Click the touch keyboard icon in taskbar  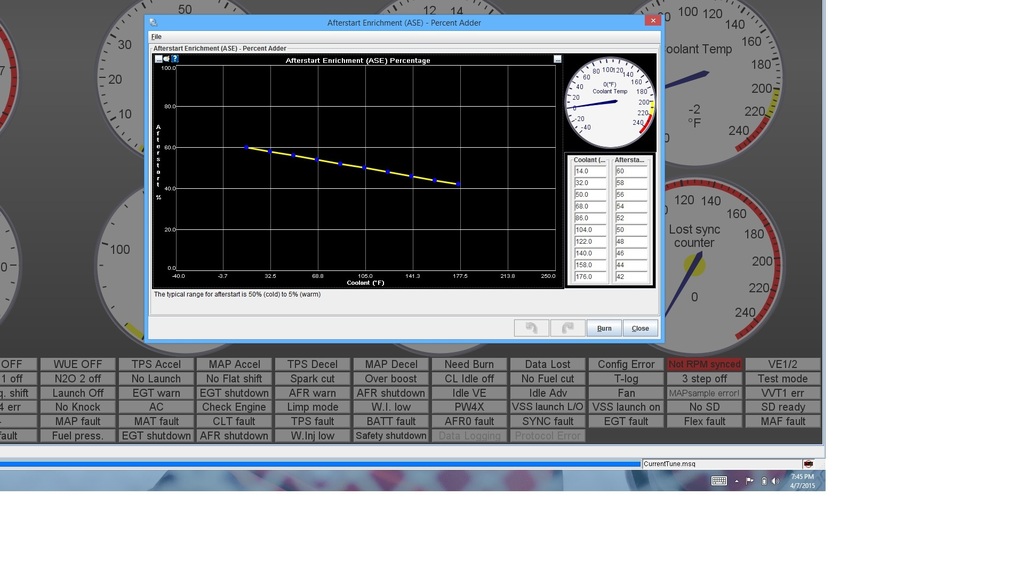(x=718, y=481)
